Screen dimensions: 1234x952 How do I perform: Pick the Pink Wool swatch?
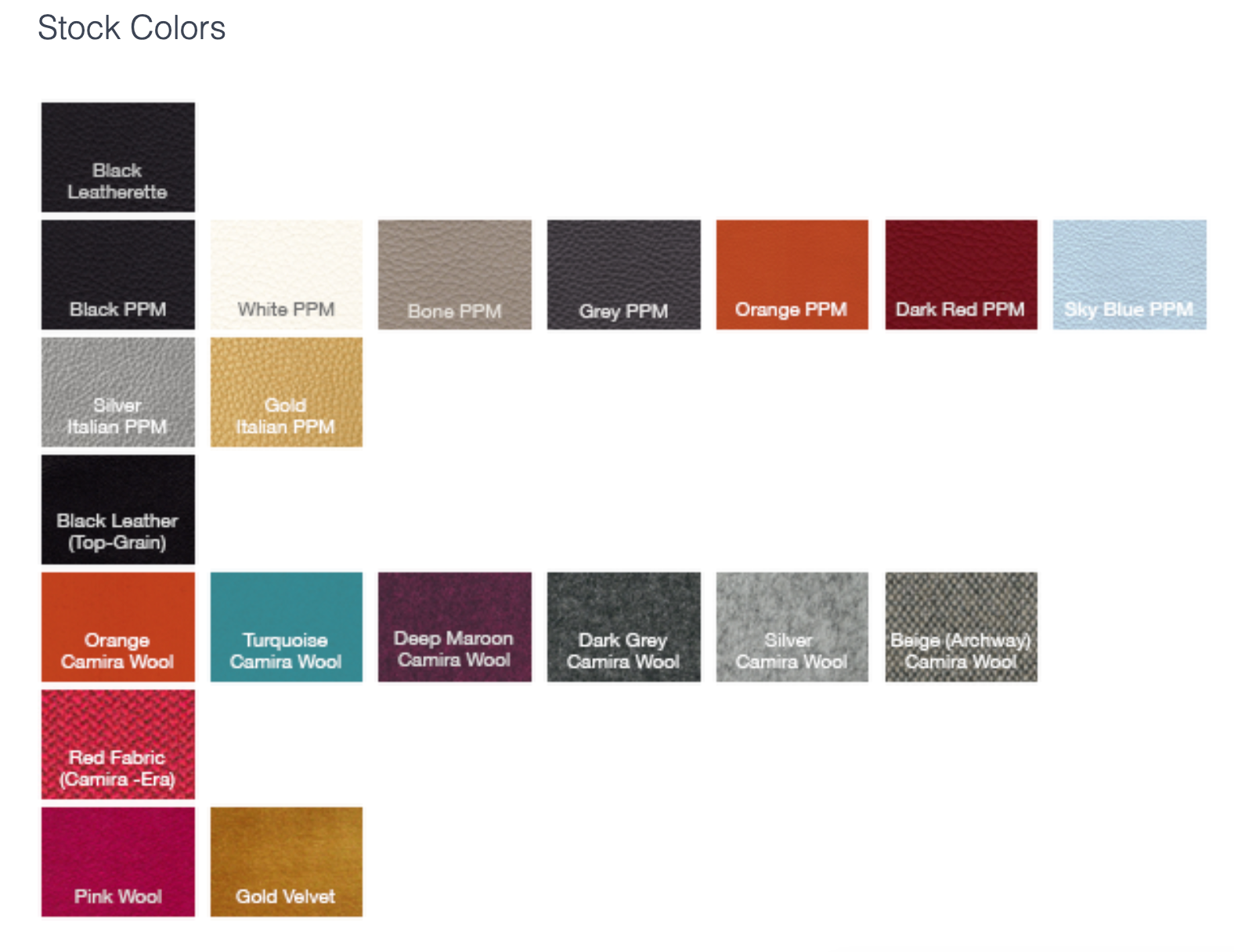tap(117, 862)
